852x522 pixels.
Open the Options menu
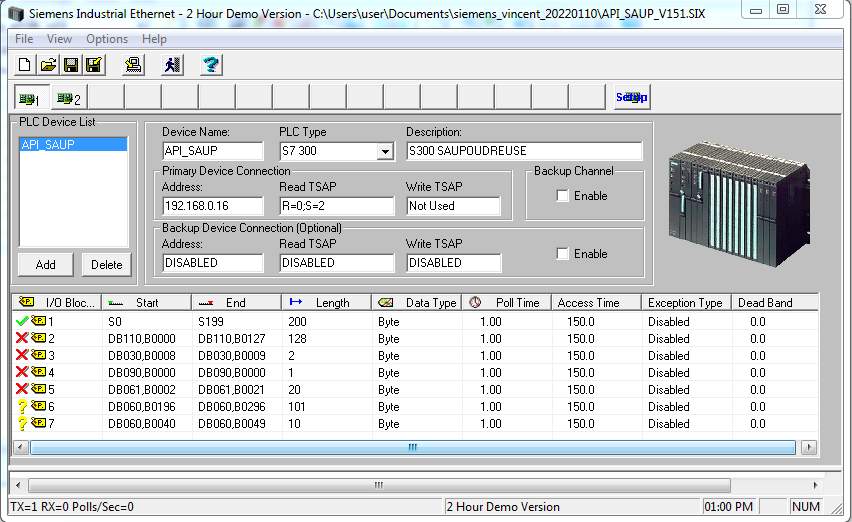(x=107, y=39)
